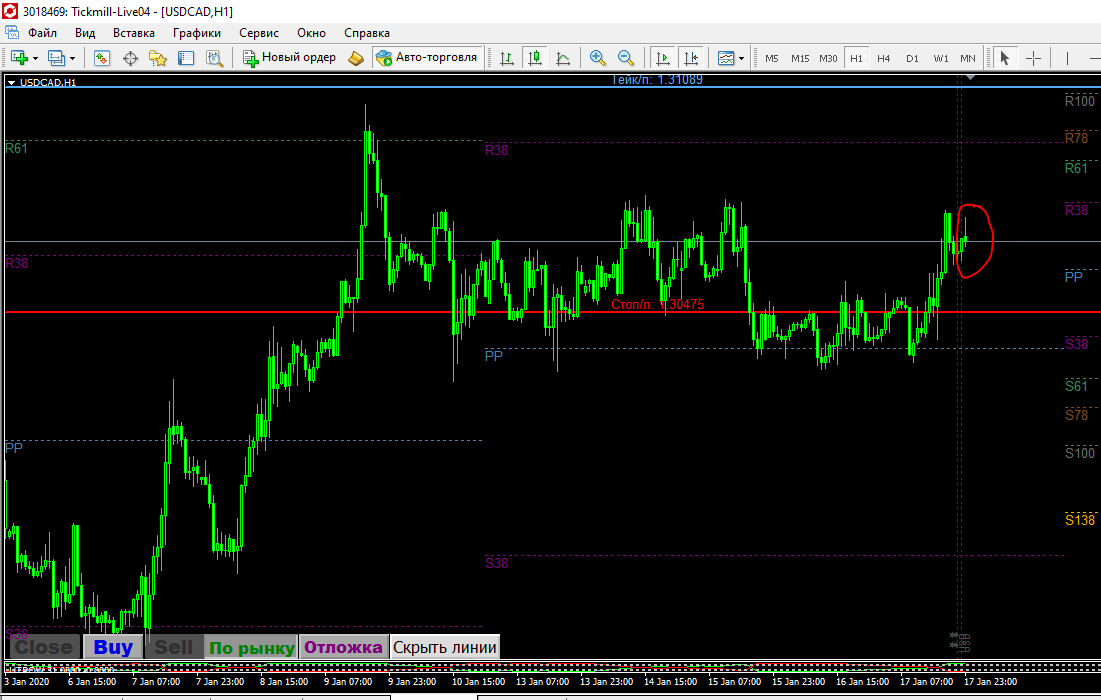Open the Вид menu
Screen dimensions: 1101x700
pos(85,33)
